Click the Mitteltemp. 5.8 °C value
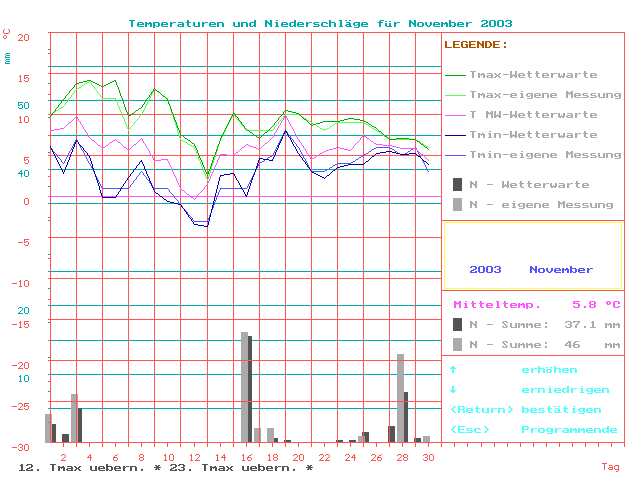Image resolution: width=640 pixels, height=480 pixels. tap(596, 304)
